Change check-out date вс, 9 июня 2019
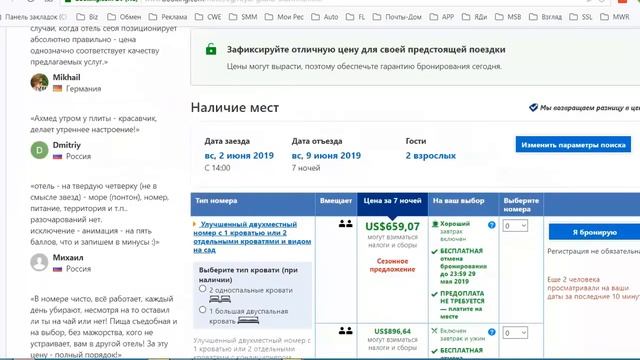640x360 pixels. (x=326, y=156)
